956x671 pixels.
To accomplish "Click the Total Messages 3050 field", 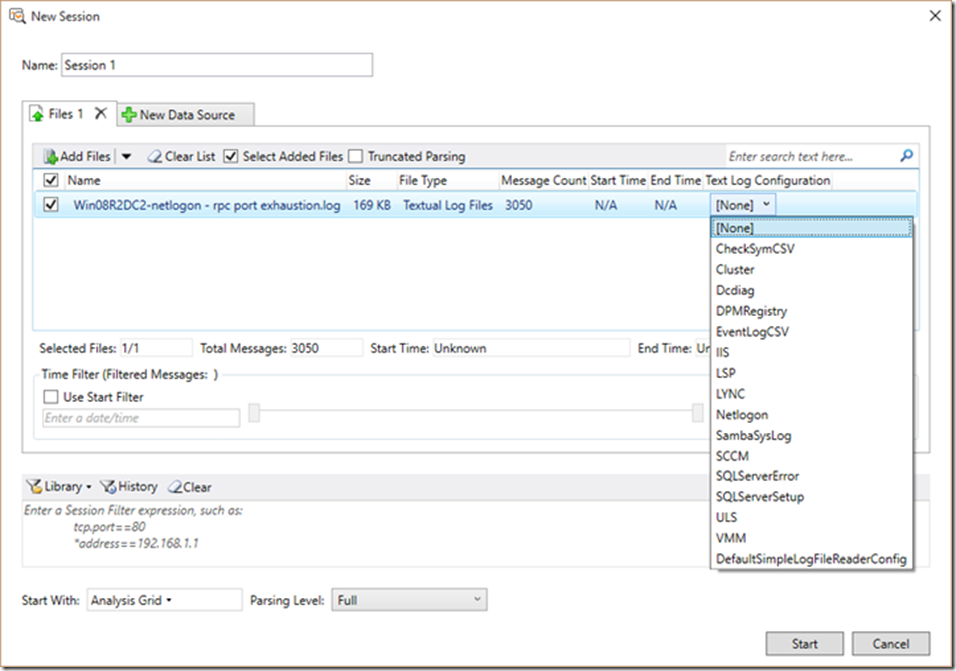I will 326,348.
